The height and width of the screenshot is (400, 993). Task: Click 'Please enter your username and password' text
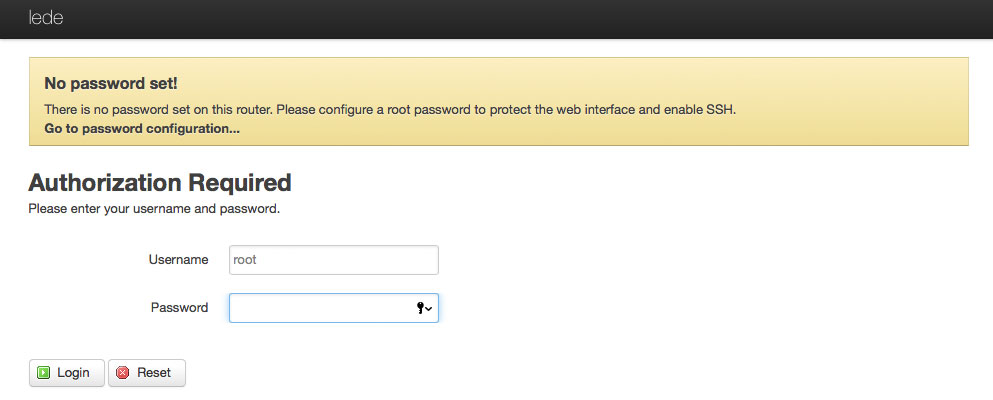pyautogui.click(x=154, y=208)
